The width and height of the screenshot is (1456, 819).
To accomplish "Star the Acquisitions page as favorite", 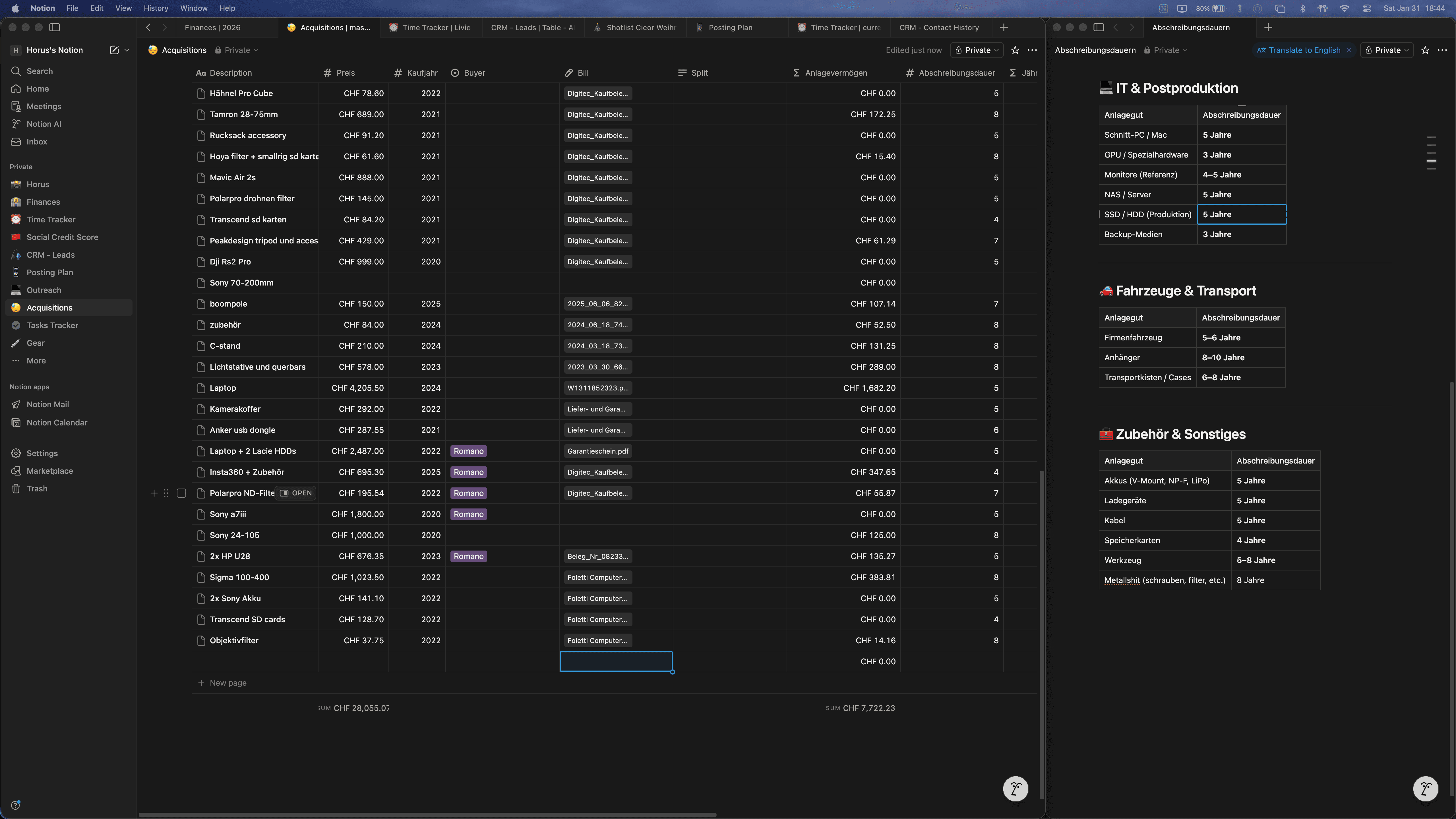I will tap(1015, 50).
